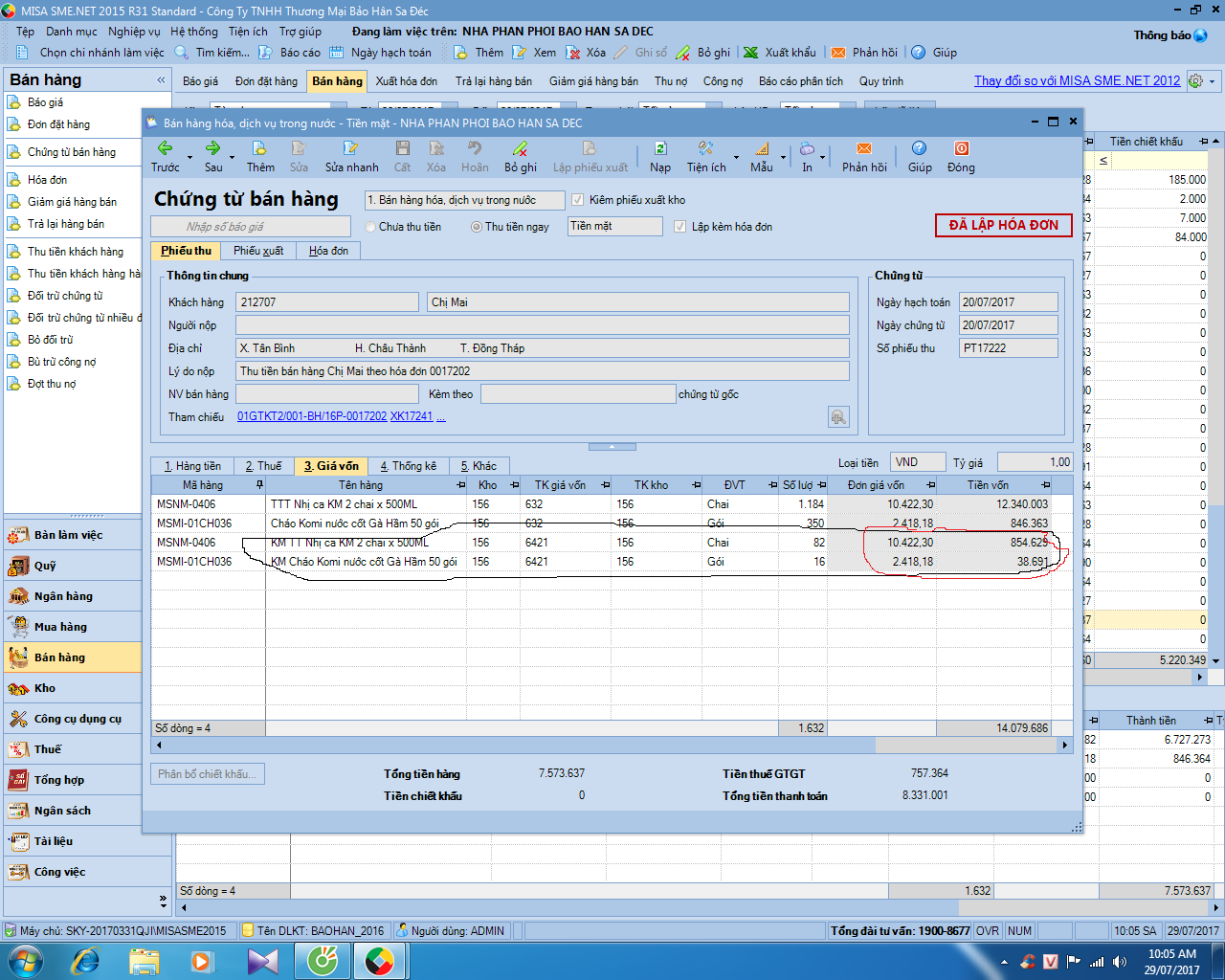Collapse Bán hàng sidebar panel chevron
The image size is (1225, 980).
(161, 80)
